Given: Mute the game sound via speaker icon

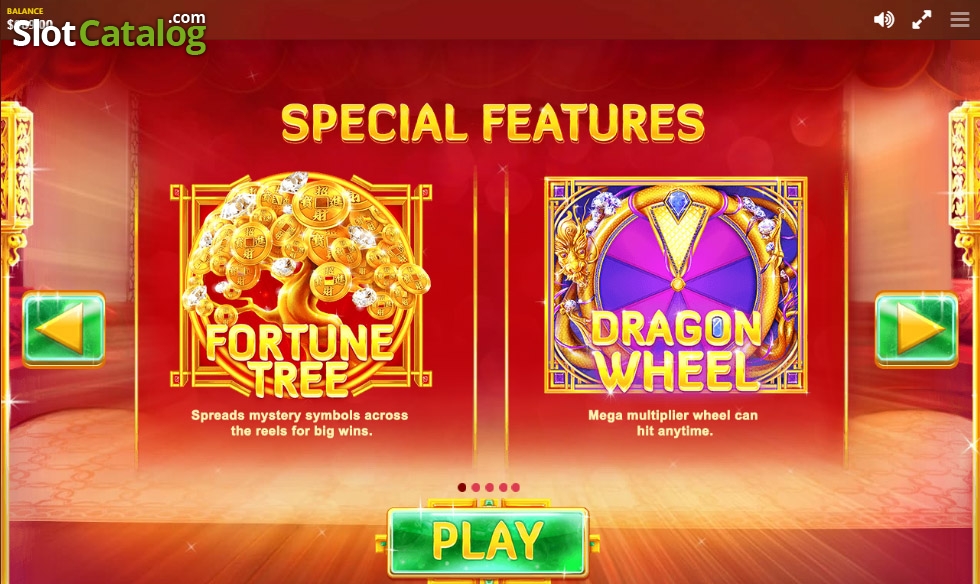Looking at the screenshot, I should 883,20.
